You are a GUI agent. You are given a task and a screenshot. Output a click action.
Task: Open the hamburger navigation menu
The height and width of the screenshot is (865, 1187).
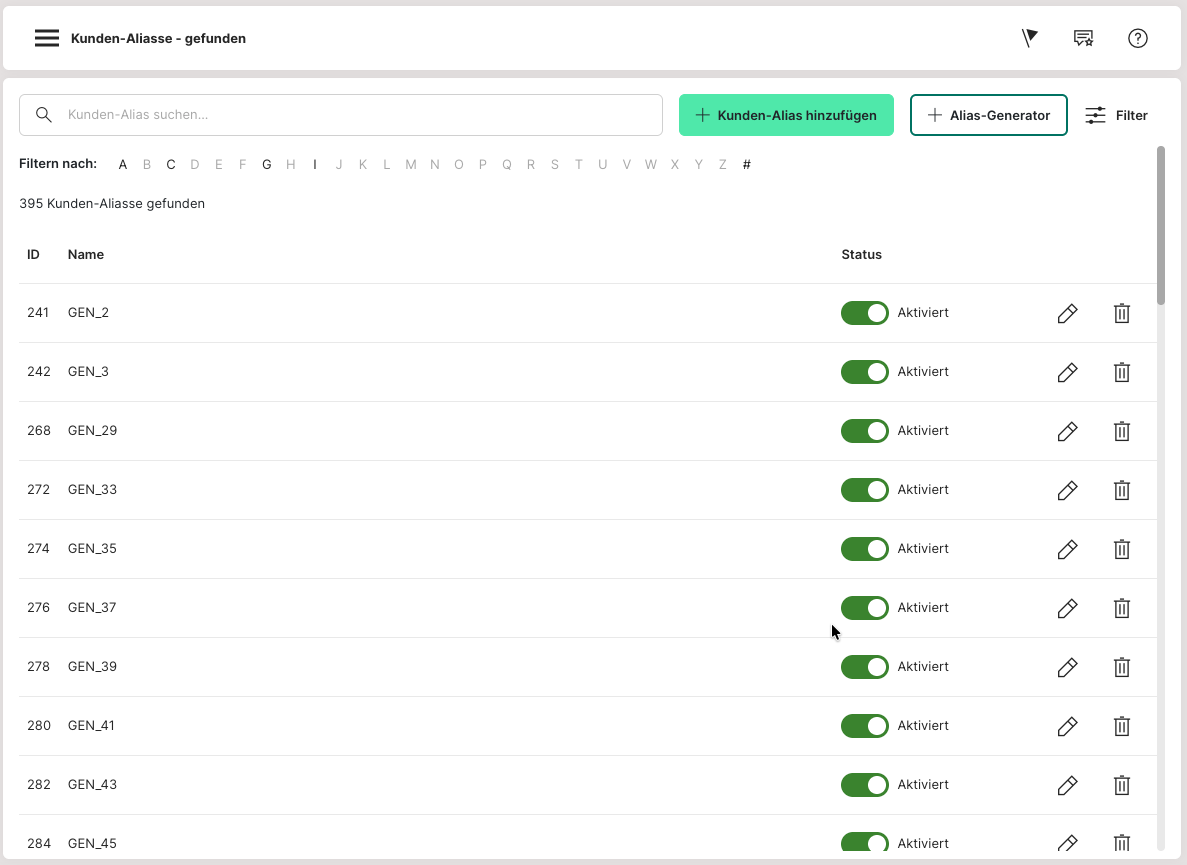pos(47,38)
